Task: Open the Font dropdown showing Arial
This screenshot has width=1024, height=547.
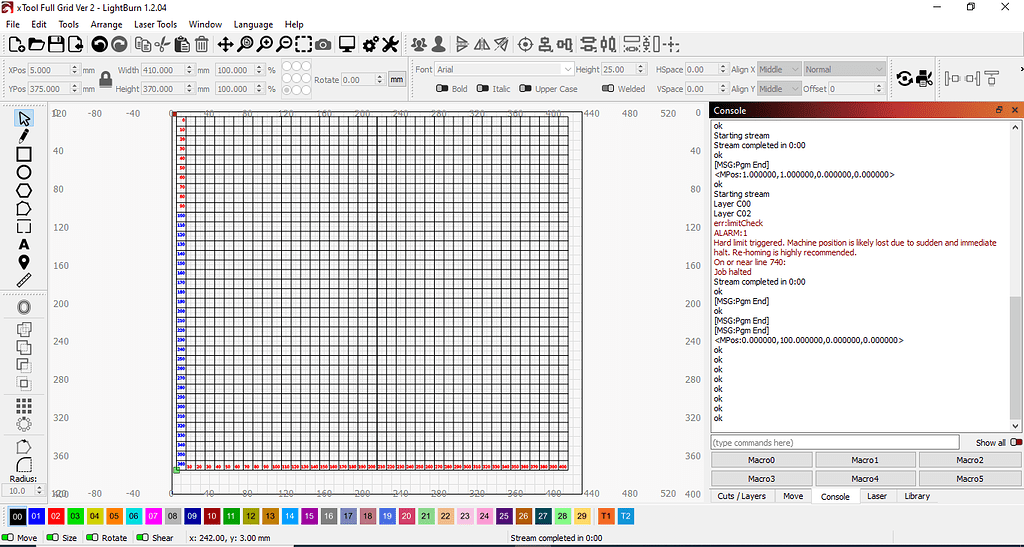Action: click(x=504, y=70)
